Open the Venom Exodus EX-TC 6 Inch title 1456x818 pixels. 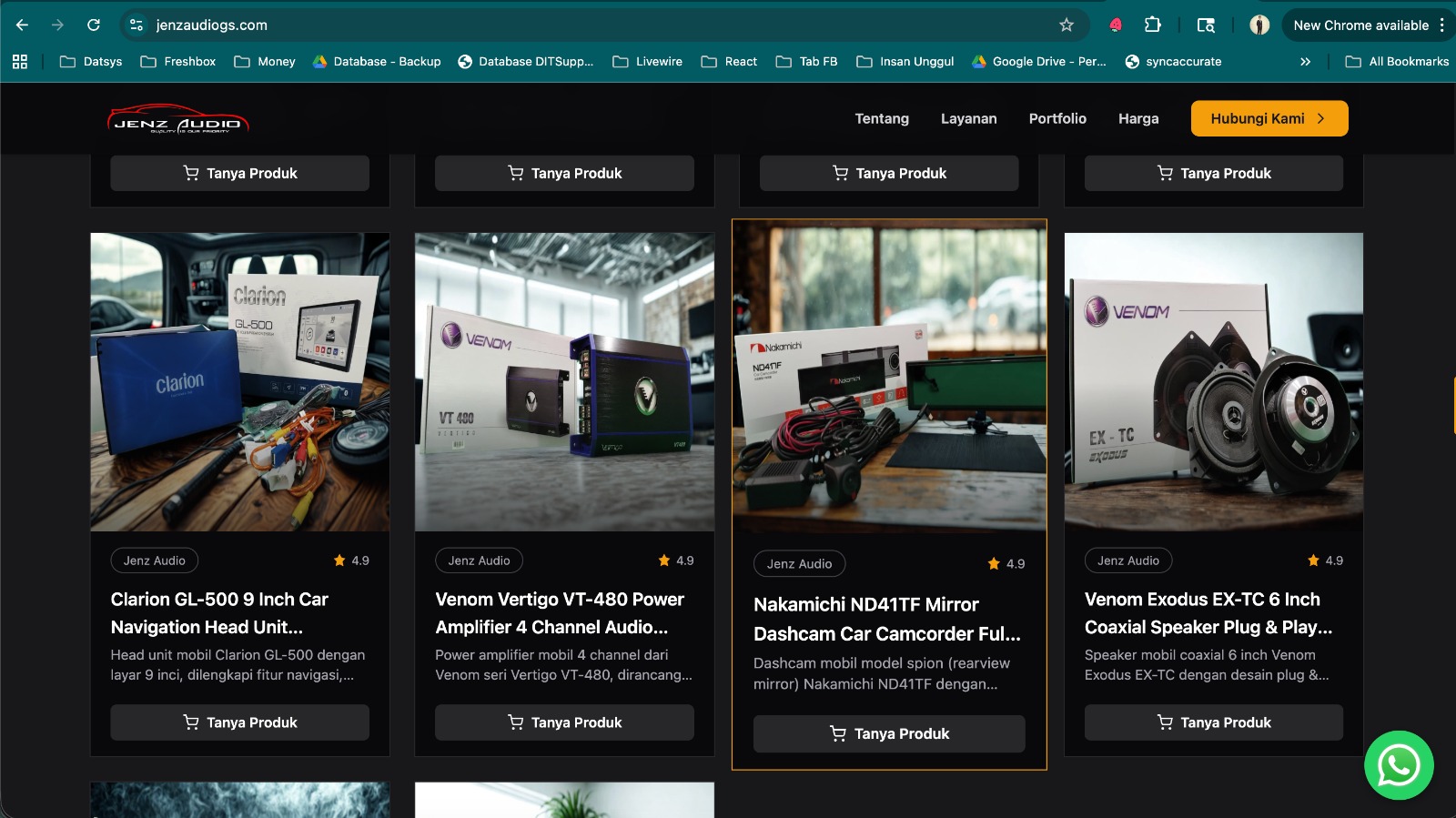point(1208,613)
